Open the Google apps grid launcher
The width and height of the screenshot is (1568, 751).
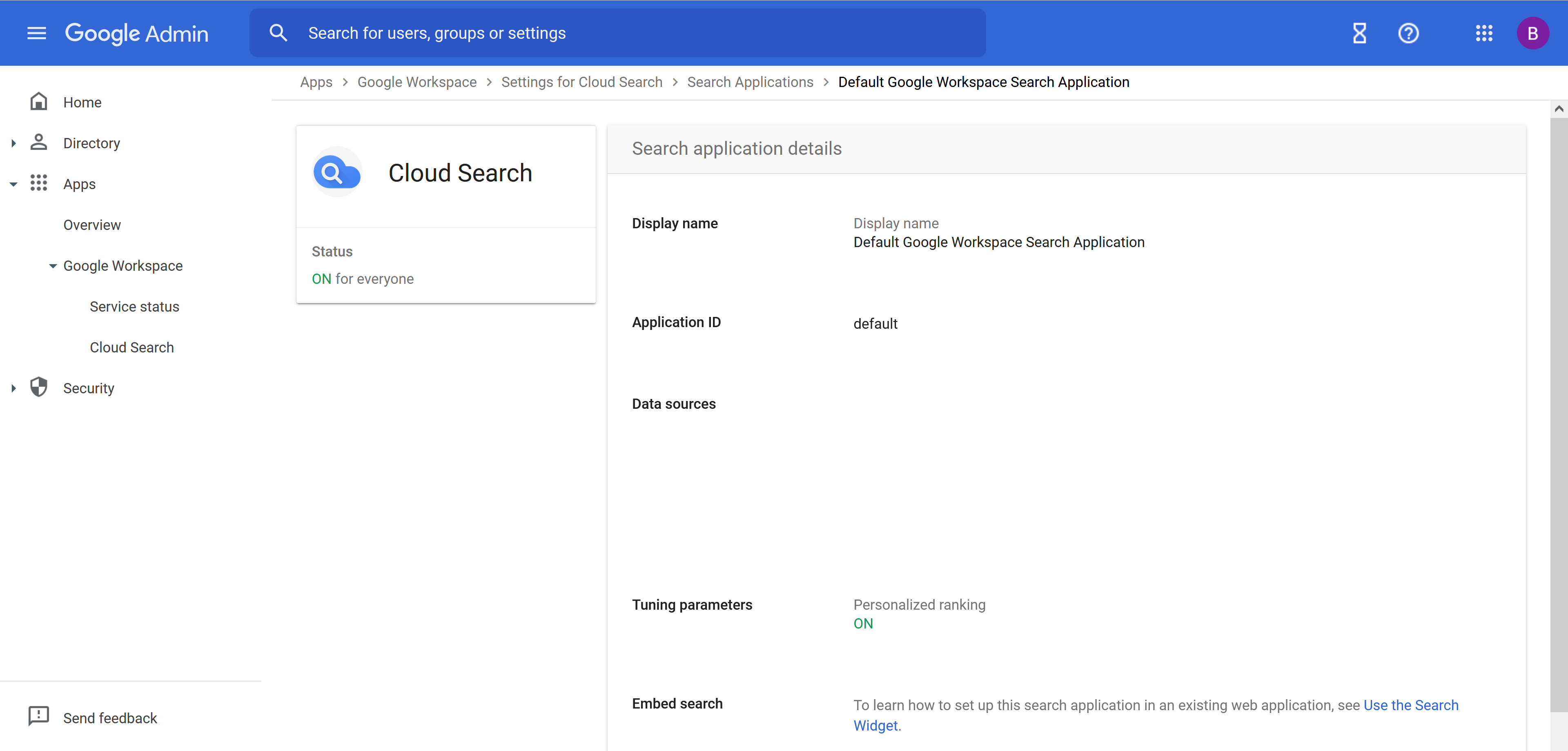(x=1485, y=33)
